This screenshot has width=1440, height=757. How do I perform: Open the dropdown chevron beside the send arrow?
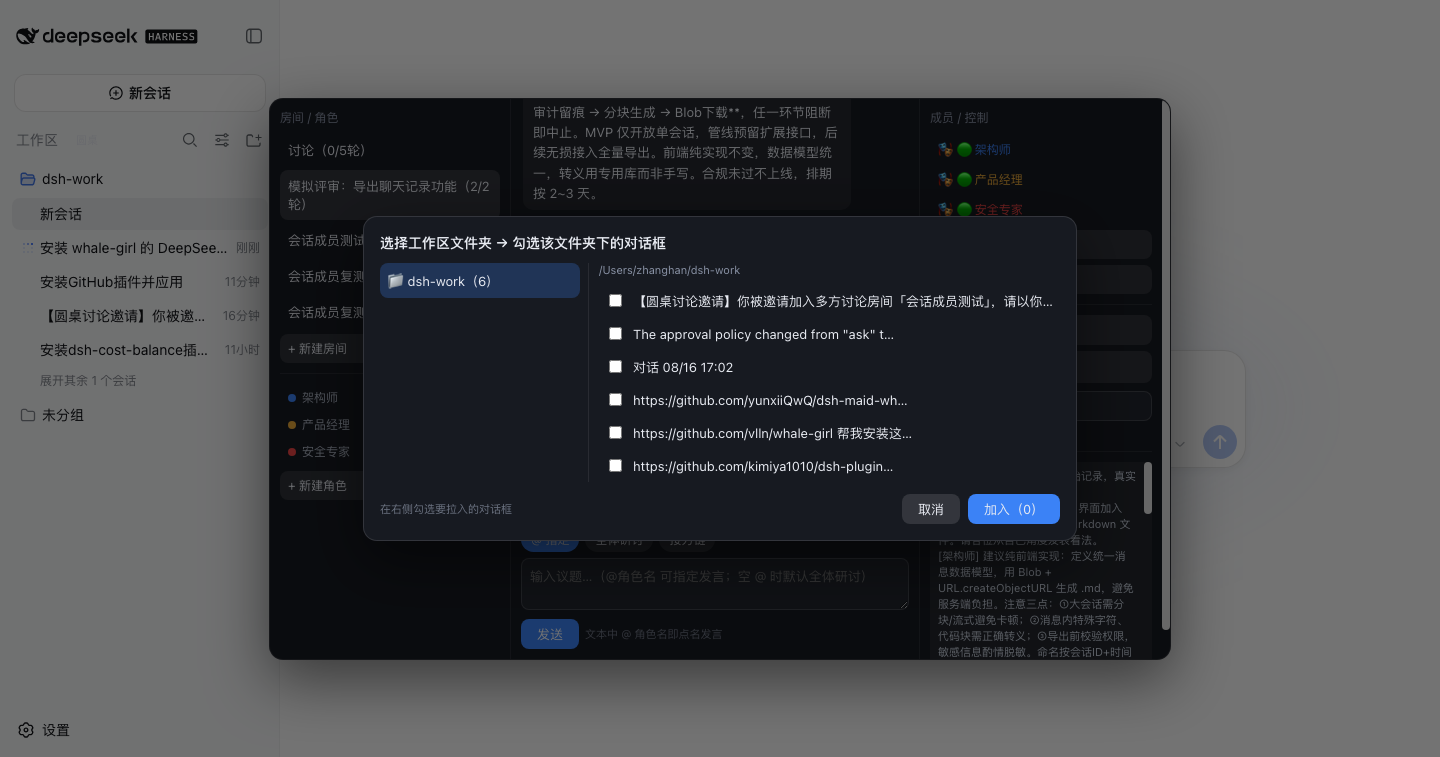1179,444
